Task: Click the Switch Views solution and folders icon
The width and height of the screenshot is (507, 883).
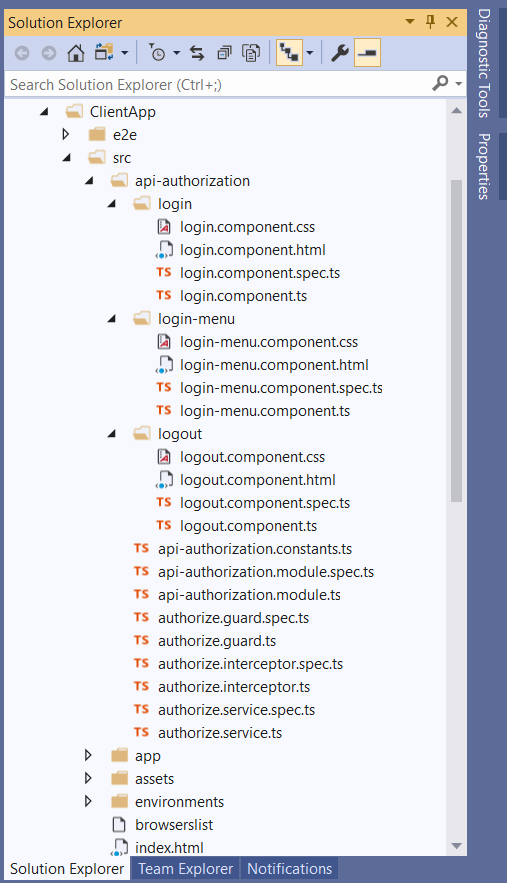Action: [x=104, y=53]
